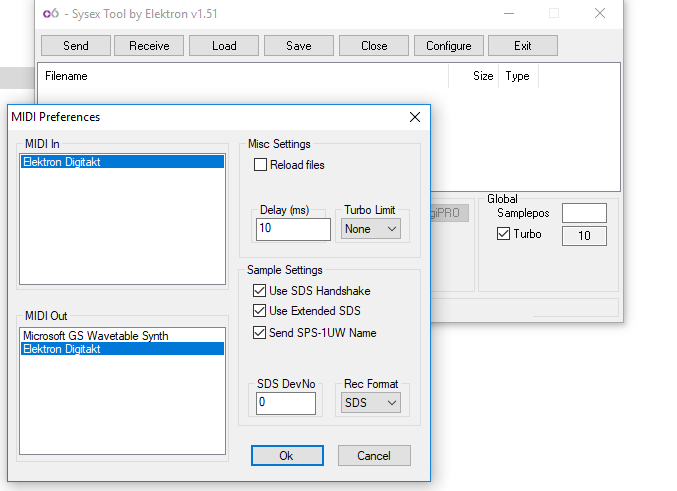Click the Sysex Tool app icon in title bar
This screenshot has height=491, width=677.
[51, 14]
